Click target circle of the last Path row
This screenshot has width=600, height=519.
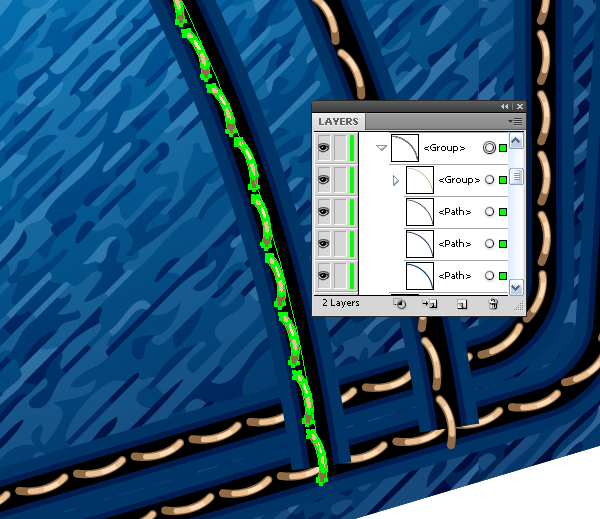click(x=489, y=276)
